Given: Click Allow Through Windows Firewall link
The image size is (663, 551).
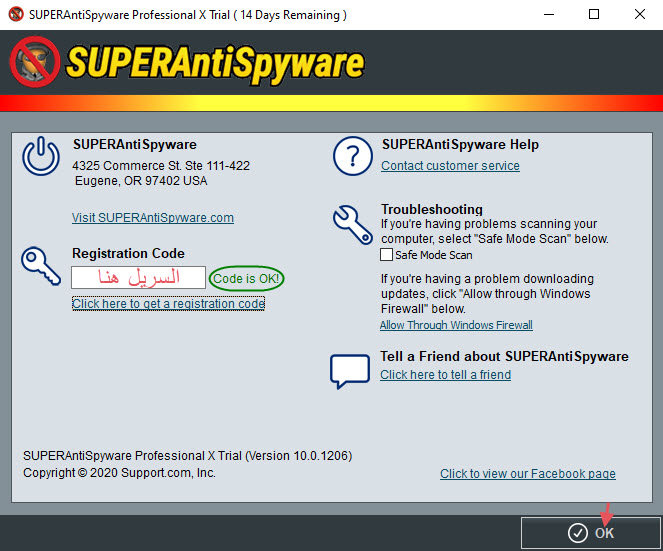Looking at the screenshot, I should pos(456,325).
